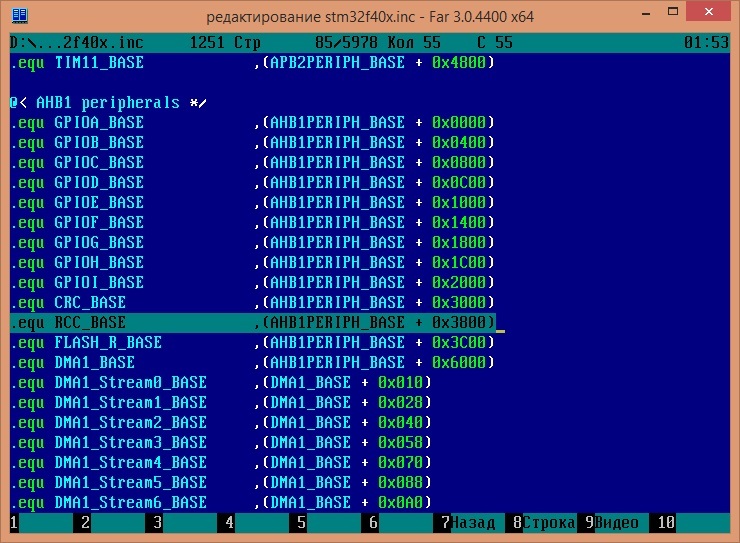740x543 pixels.
Task: Place cursor on GPIOE_BASE
Action: coord(99,202)
